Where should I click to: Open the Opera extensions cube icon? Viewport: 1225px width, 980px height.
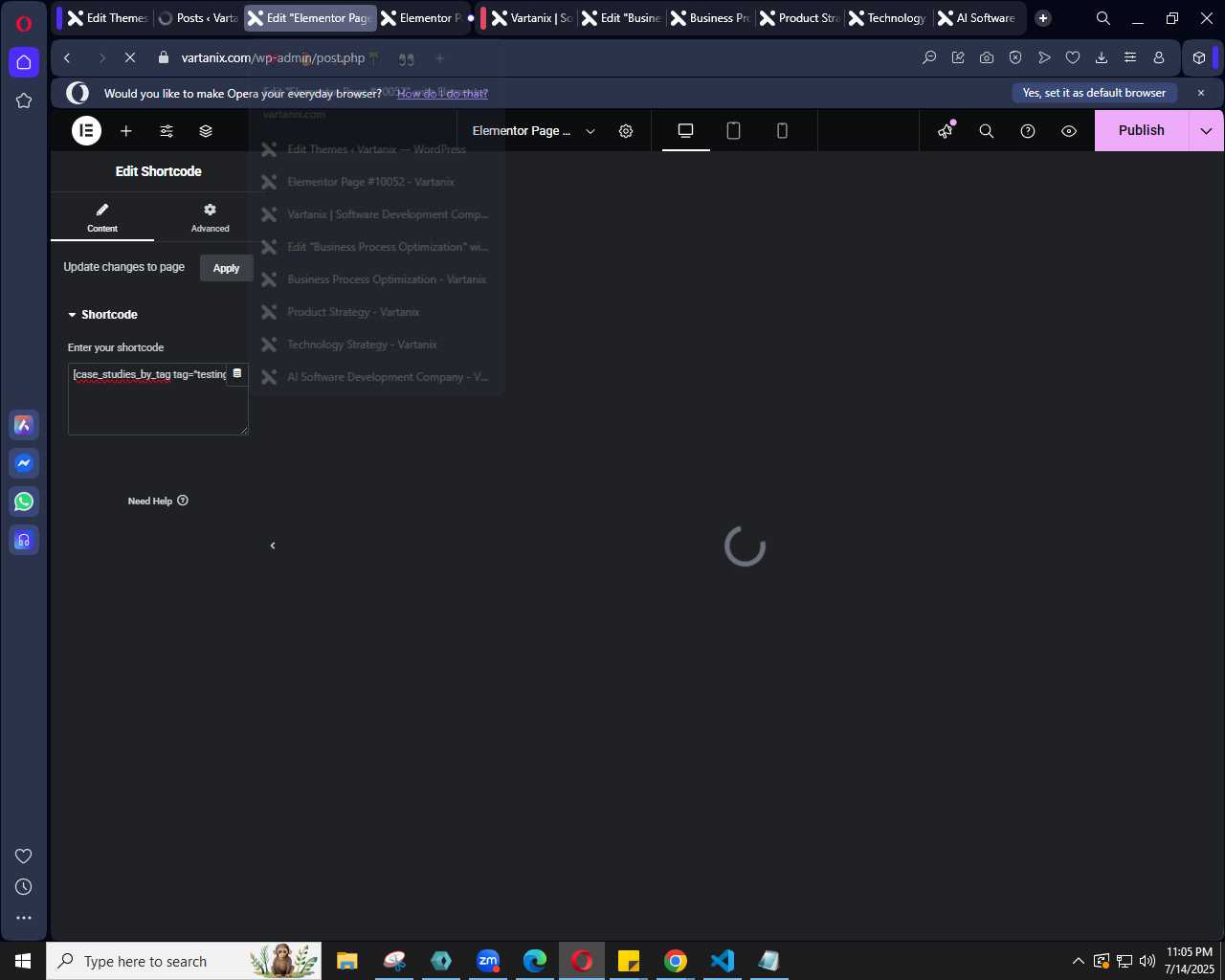(x=1199, y=58)
